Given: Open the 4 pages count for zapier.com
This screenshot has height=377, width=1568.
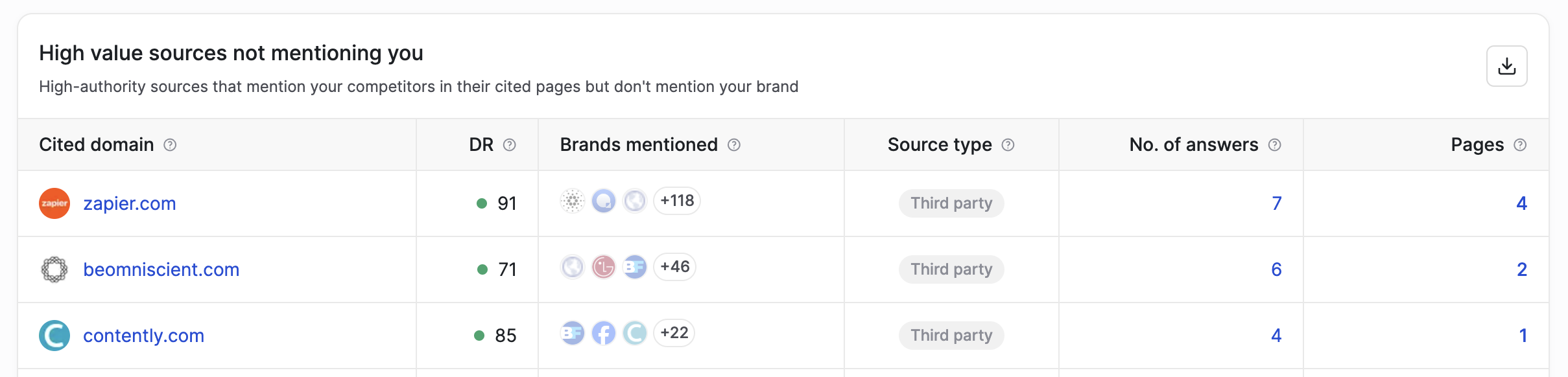Looking at the screenshot, I should (1521, 203).
